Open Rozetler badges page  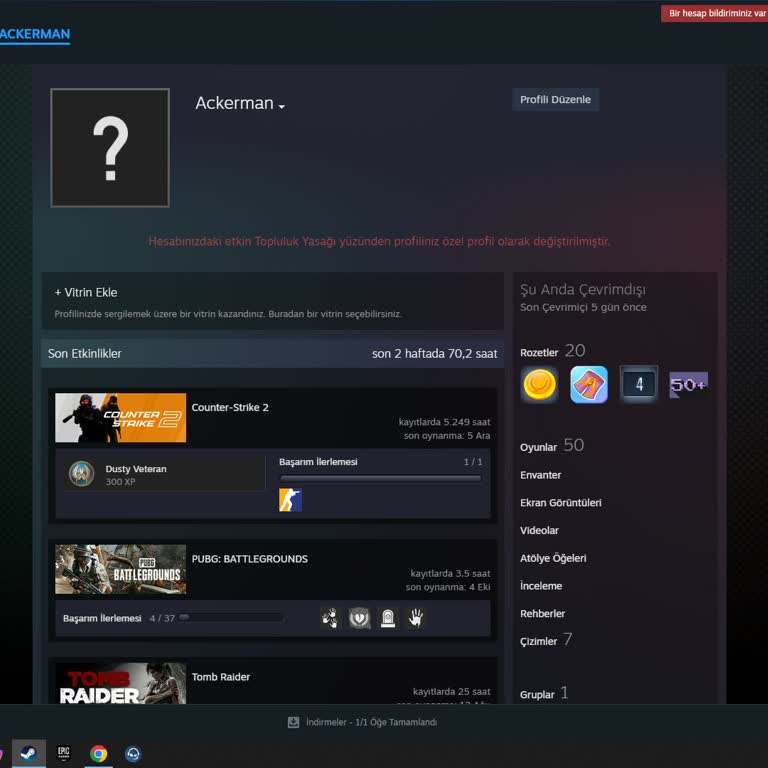click(539, 353)
